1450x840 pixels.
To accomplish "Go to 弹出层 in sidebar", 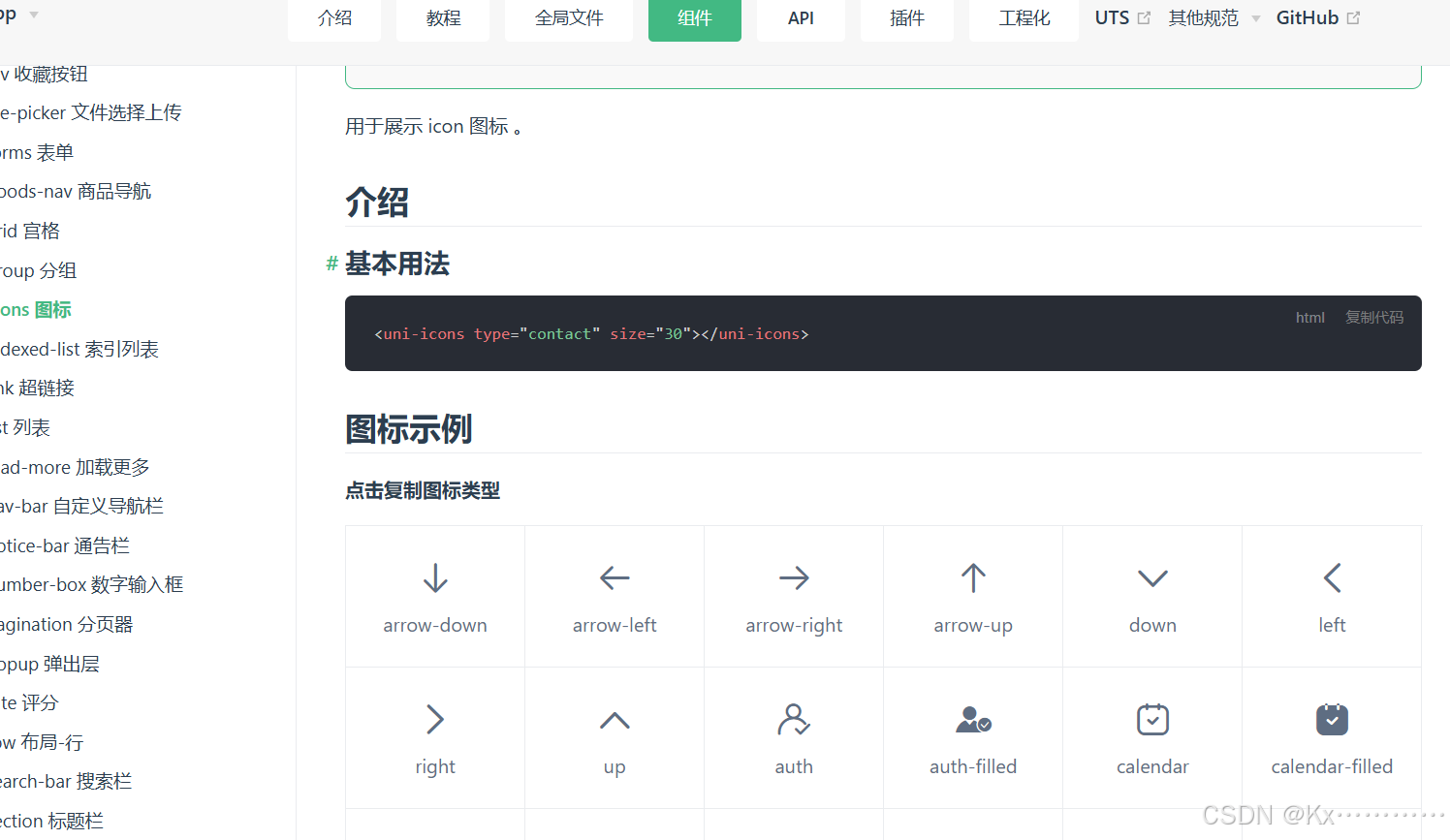I will pos(50,664).
